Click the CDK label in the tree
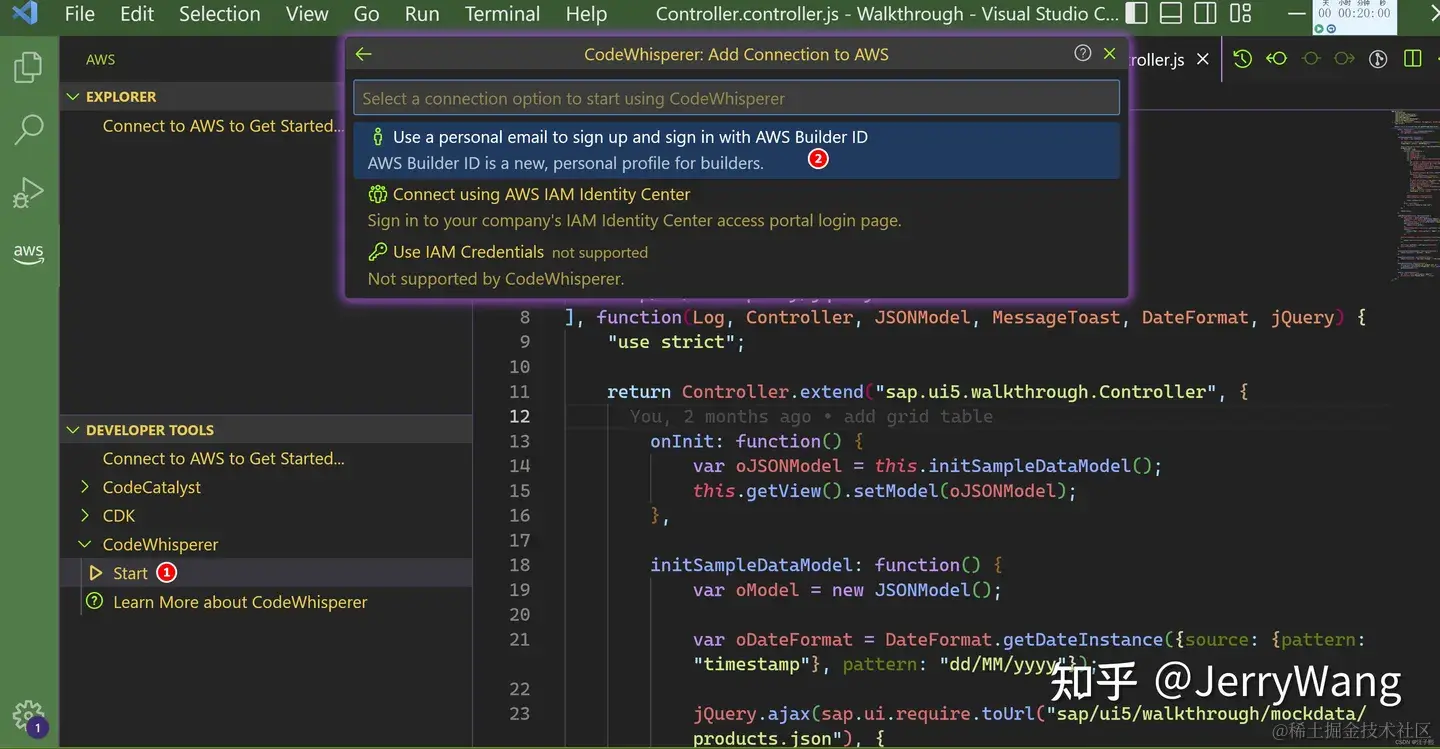Screen dimensions: 1440x749 point(119,516)
